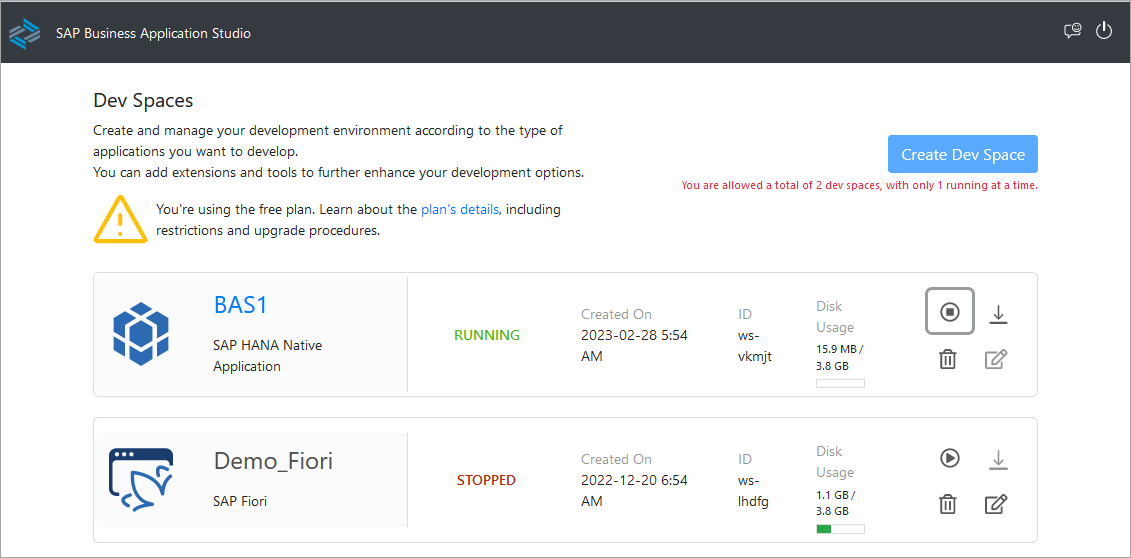1131x558 pixels.
Task: Click the SAP HANA Native Application label
Action: [x=268, y=355]
